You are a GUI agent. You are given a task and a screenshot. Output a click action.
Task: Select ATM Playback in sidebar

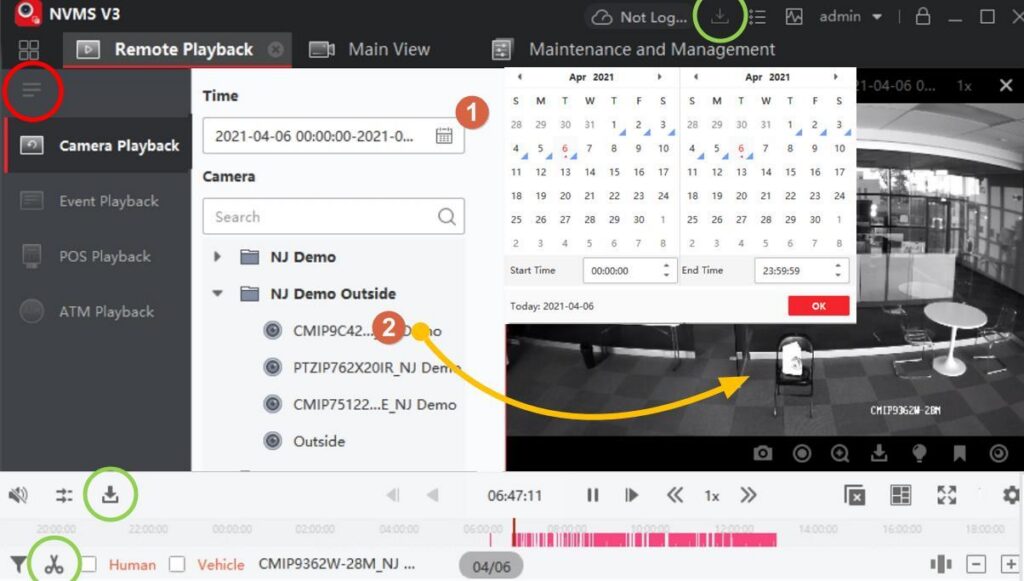click(x=98, y=312)
